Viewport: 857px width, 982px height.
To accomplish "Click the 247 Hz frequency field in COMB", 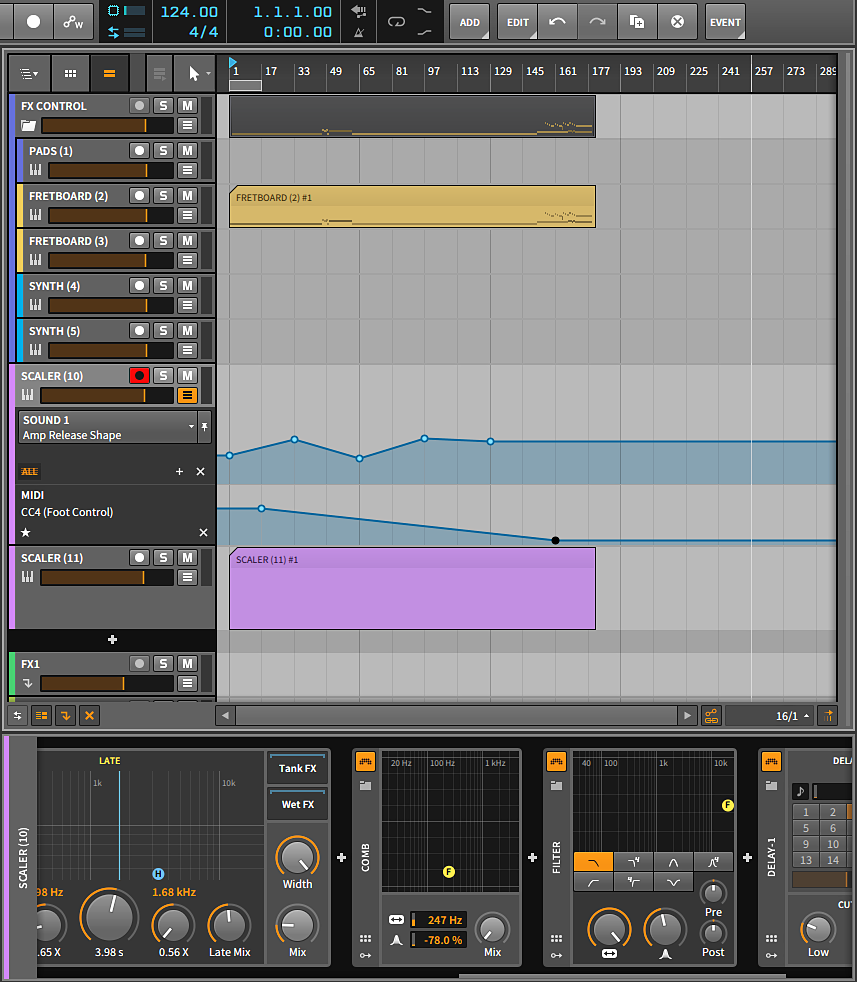I will [x=439, y=920].
